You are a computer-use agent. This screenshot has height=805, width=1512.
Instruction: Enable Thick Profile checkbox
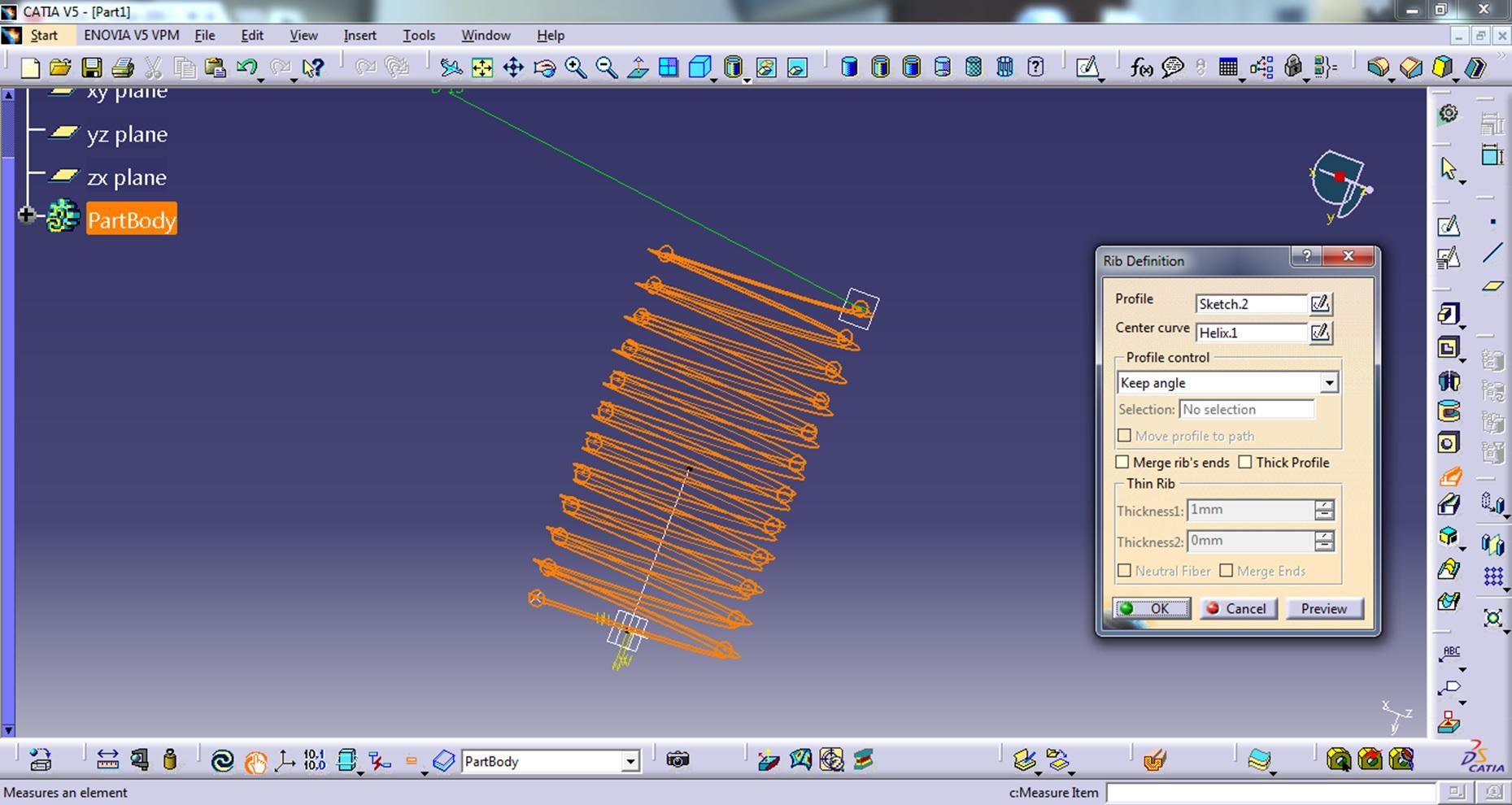coord(1244,462)
